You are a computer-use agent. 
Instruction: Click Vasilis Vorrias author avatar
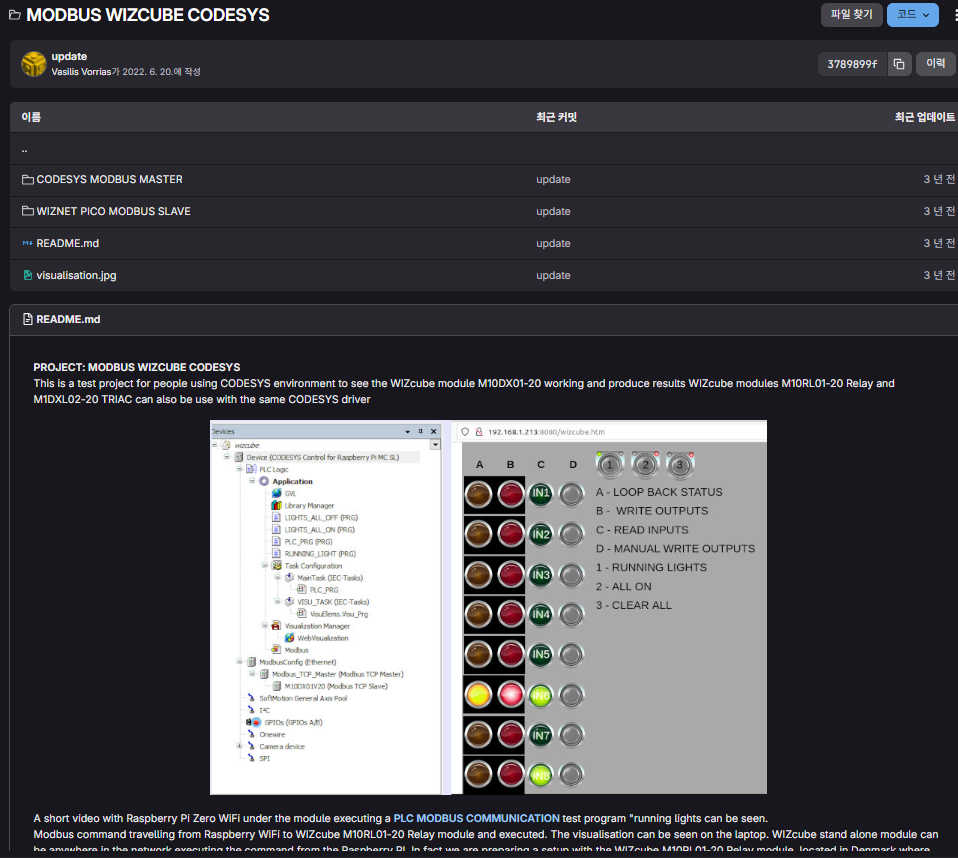coord(33,64)
